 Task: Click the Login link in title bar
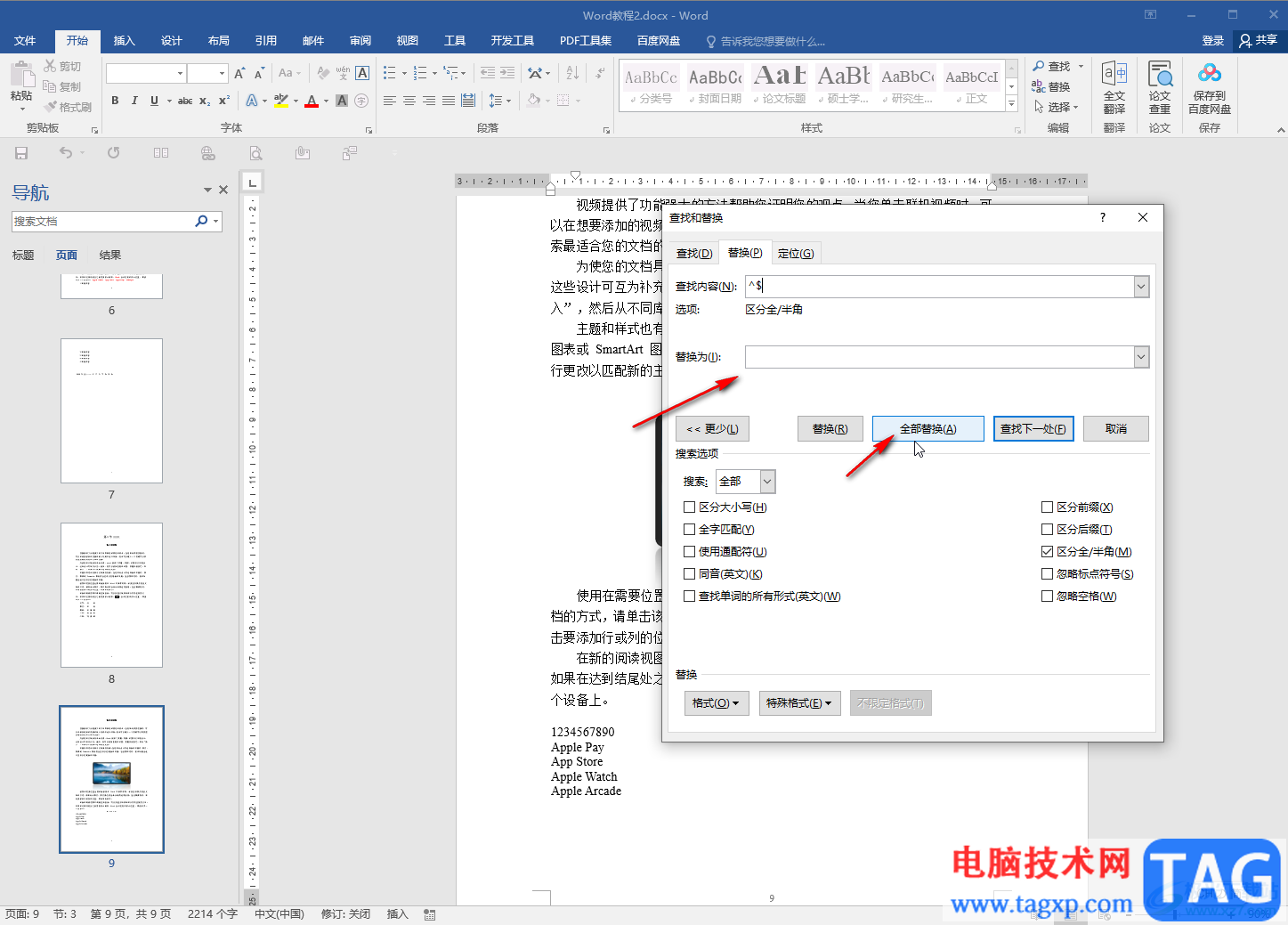click(1213, 41)
